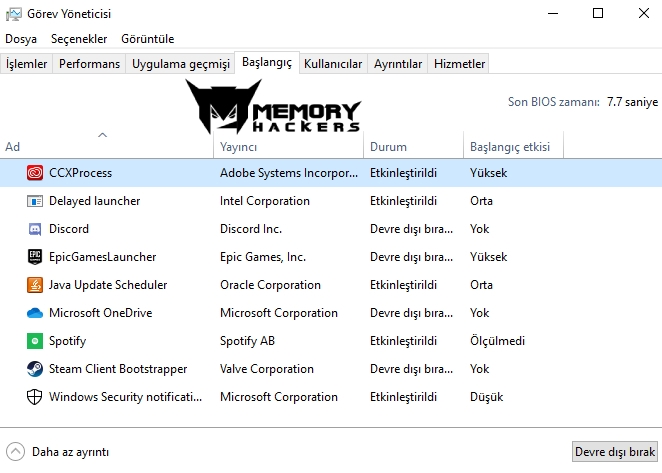Switch to the Uygulama geçmişi tab

pyautogui.click(x=181, y=64)
